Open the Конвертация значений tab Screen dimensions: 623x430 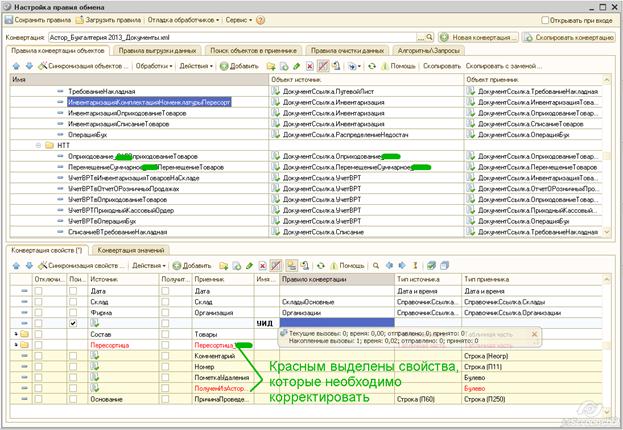pyautogui.click(x=131, y=250)
